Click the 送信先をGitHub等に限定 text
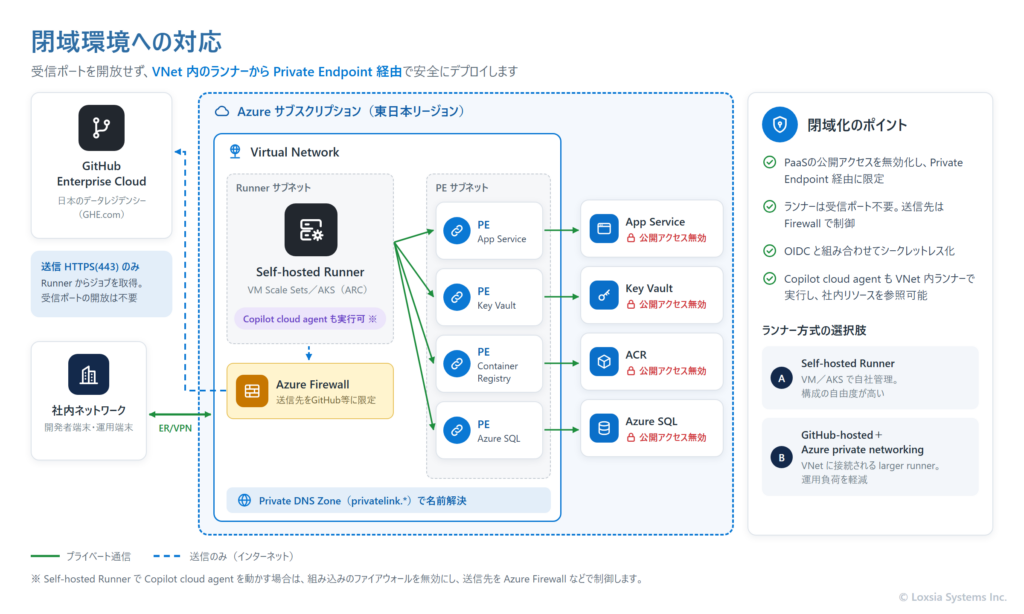 point(326,400)
